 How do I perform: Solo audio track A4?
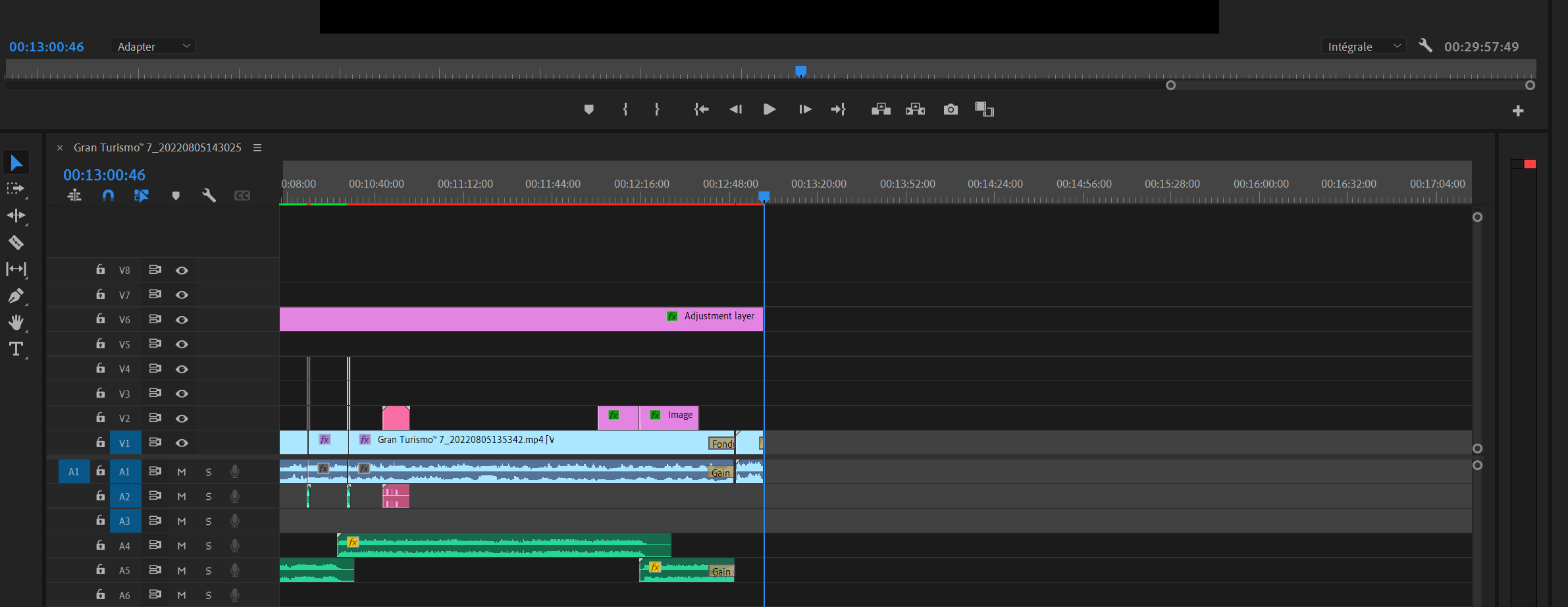coord(209,546)
